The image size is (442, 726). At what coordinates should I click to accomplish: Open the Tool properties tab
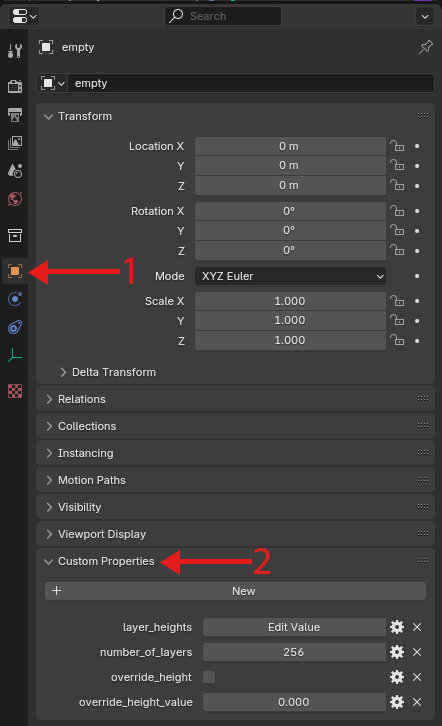[15, 50]
